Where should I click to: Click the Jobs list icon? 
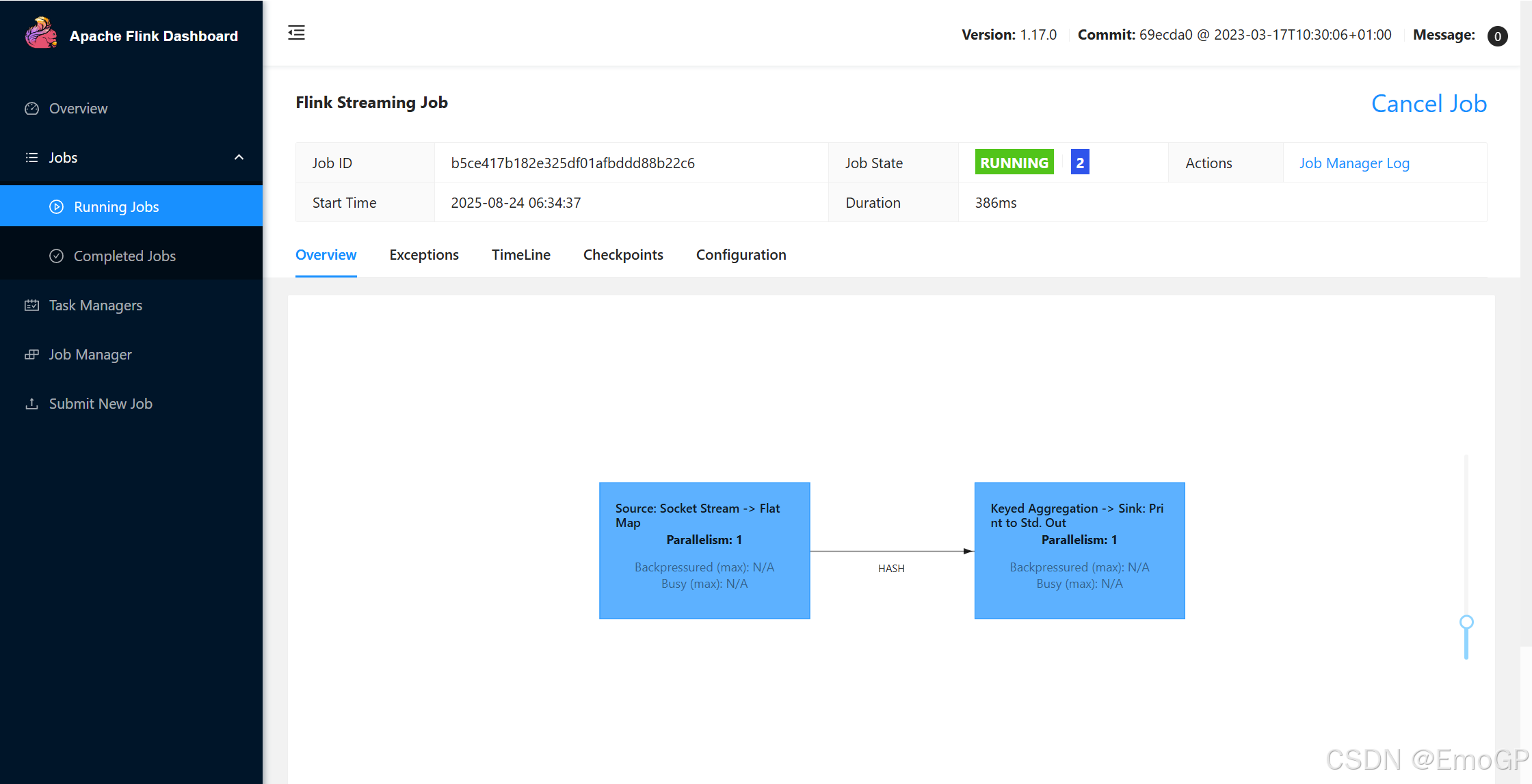31,158
